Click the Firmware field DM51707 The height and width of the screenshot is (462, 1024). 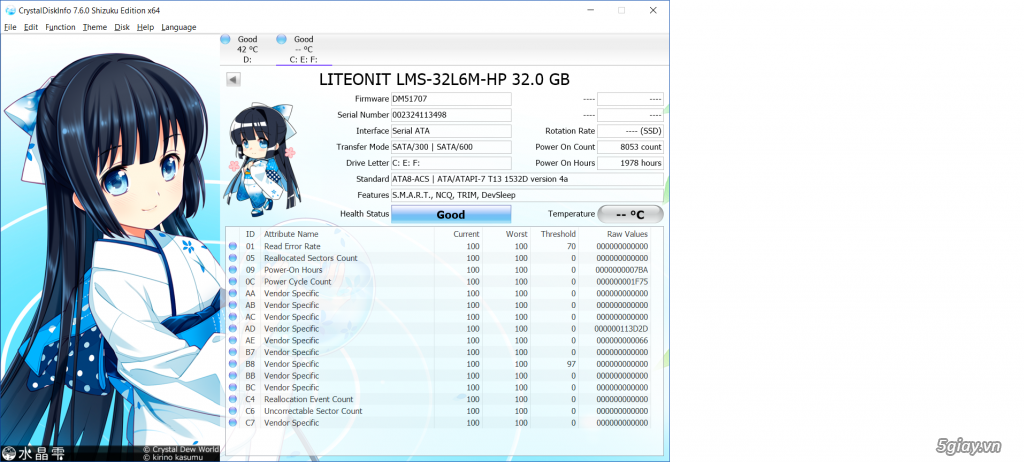coord(450,99)
